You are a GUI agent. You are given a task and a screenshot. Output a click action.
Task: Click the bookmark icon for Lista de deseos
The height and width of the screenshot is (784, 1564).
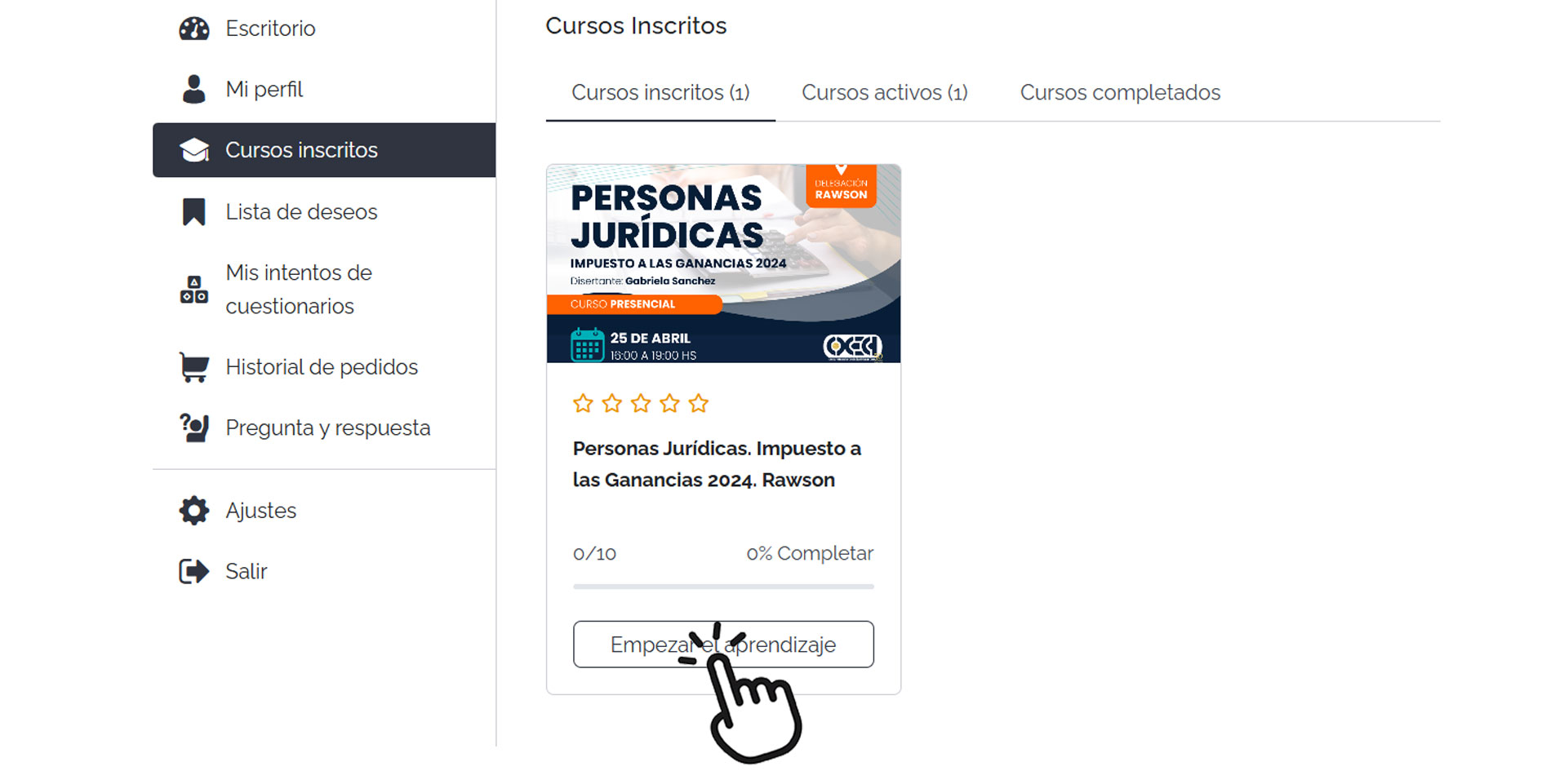click(193, 212)
